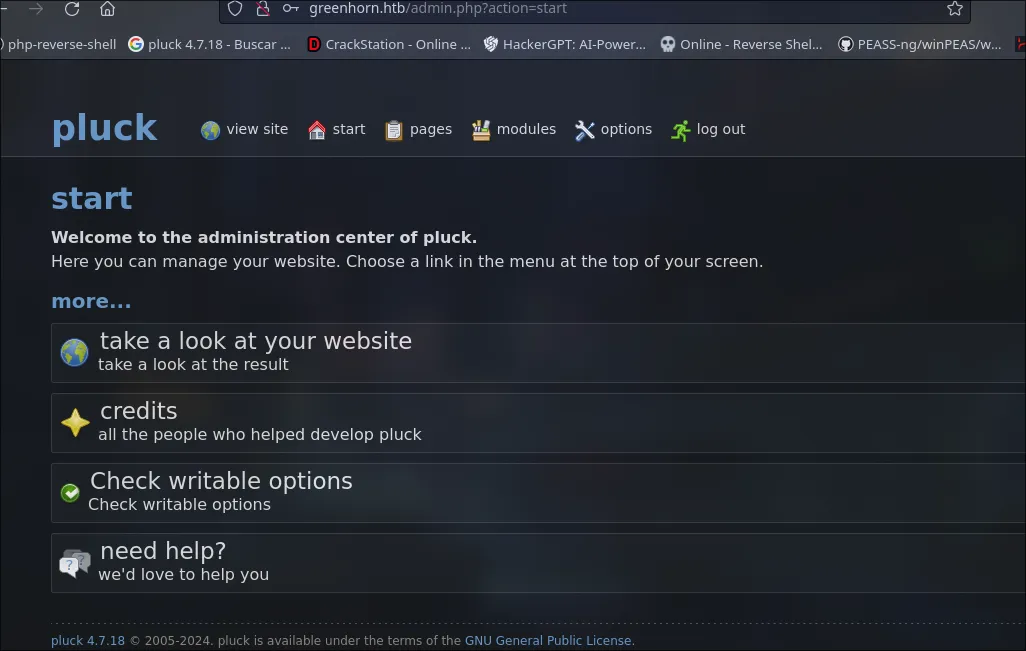Open the 'pluck 4.7.18 - Buscar' bookmark

click(209, 44)
